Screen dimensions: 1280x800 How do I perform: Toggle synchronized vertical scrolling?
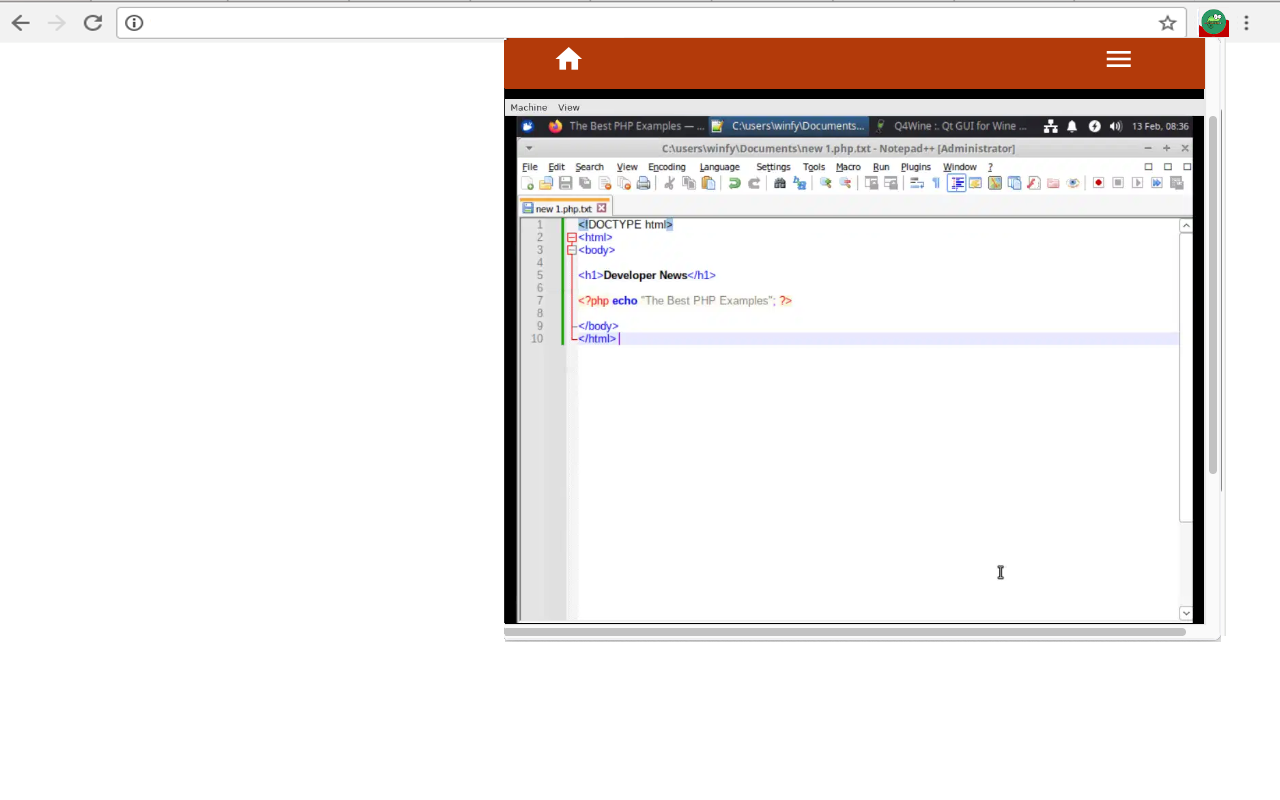[872, 182]
